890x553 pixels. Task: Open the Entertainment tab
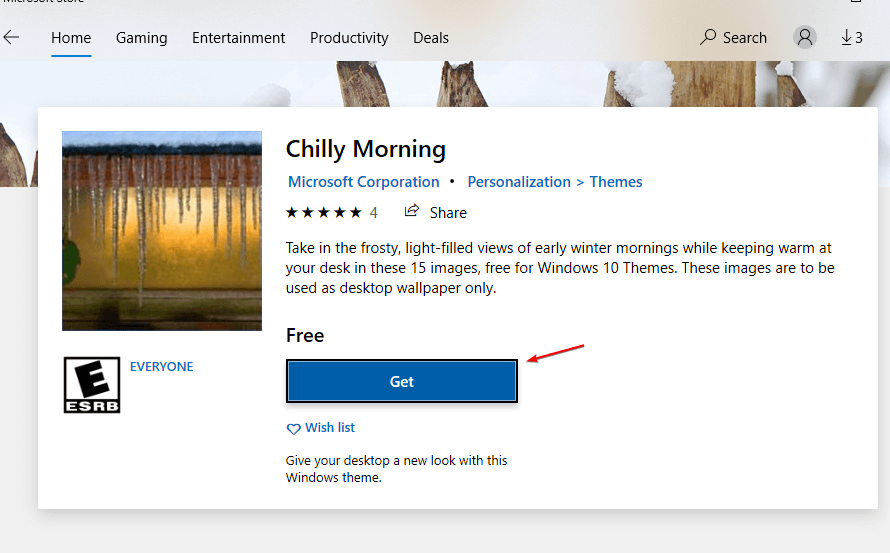[238, 38]
